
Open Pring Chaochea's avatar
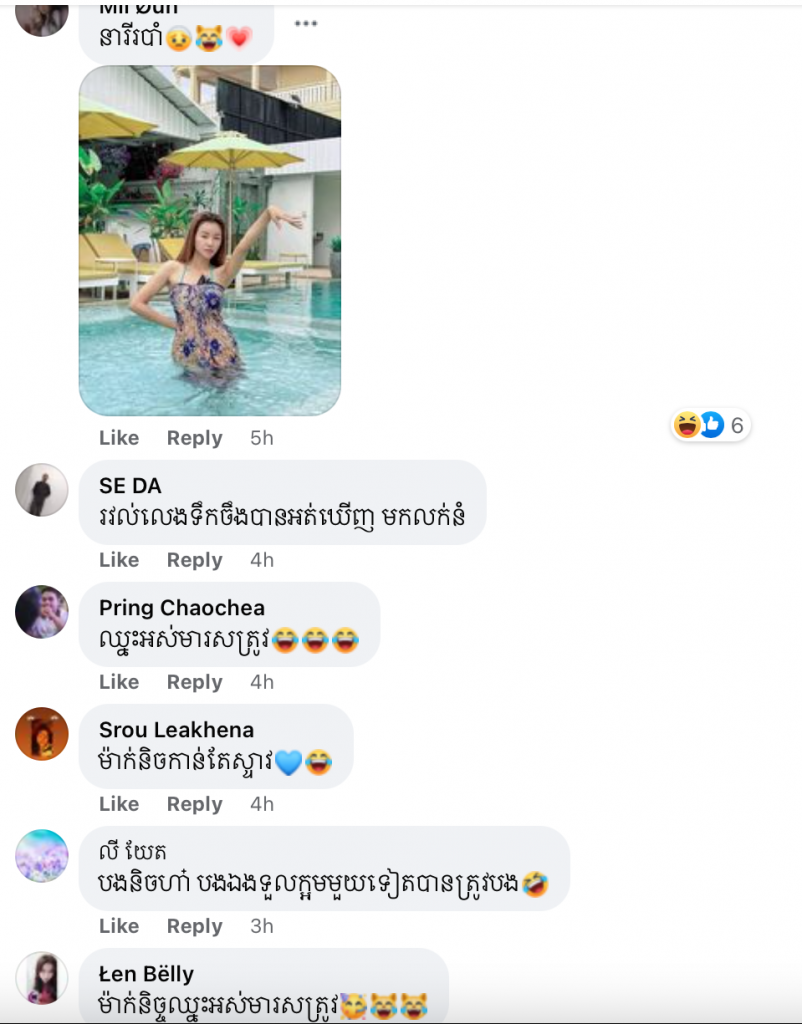coord(42,612)
